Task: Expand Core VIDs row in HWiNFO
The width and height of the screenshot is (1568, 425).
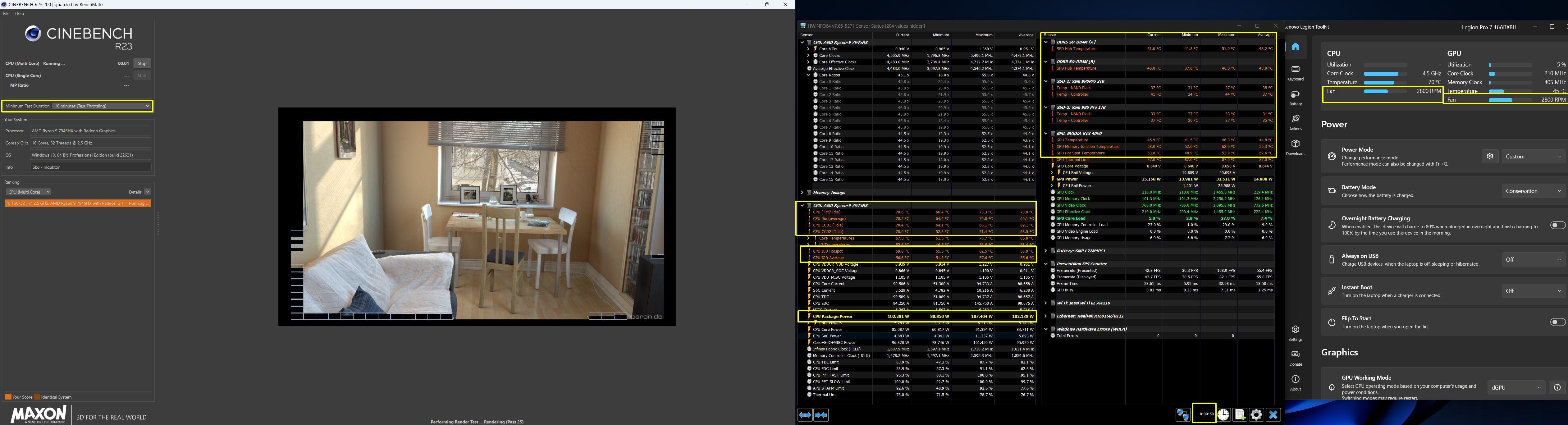Action: [x=808, y=49]
